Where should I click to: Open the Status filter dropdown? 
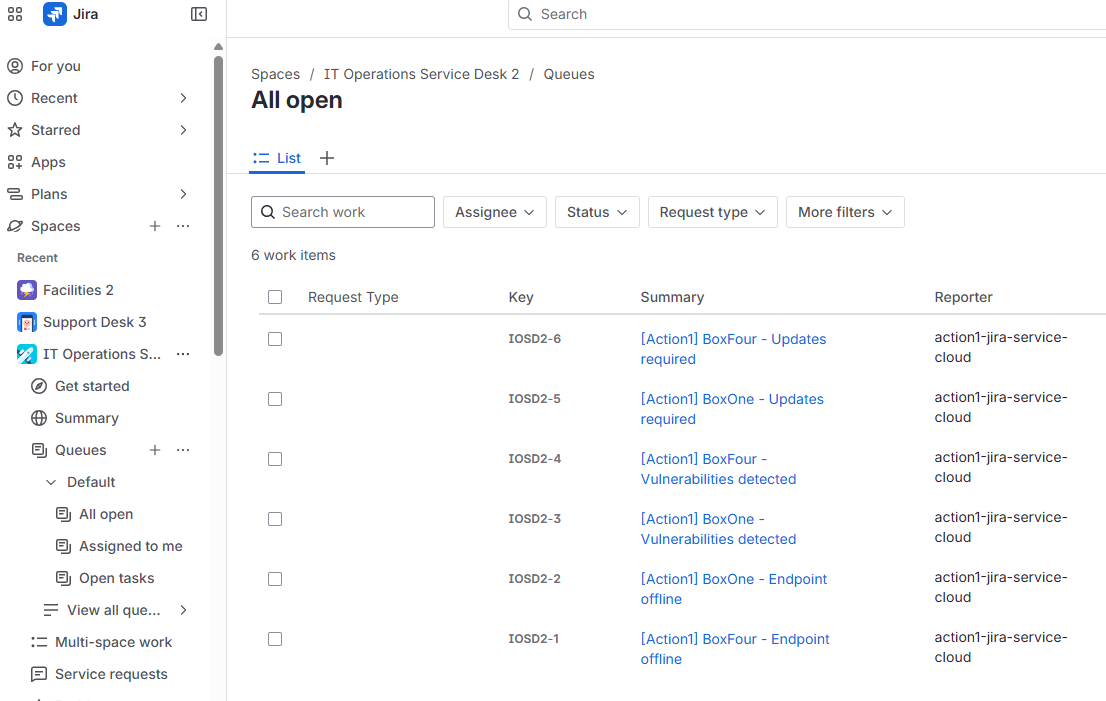pos(597,212)
